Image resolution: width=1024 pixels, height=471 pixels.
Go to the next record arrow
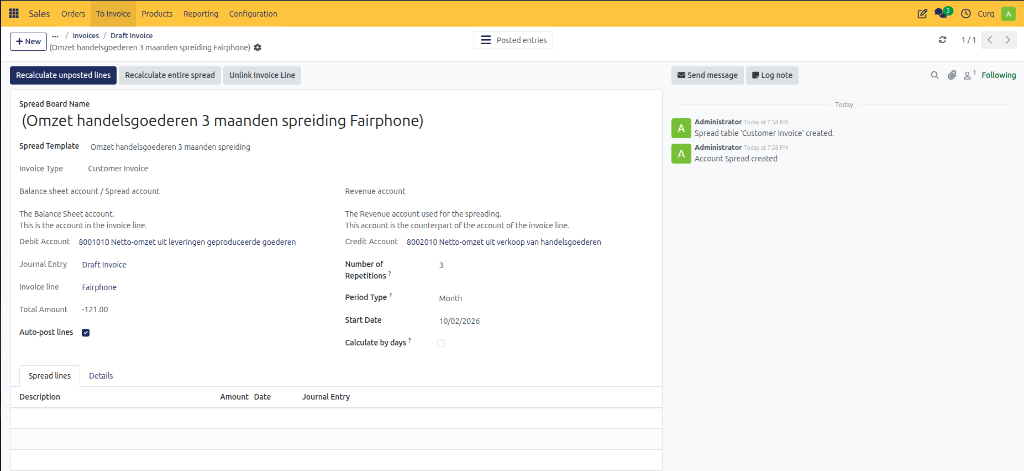[1006, 40]
